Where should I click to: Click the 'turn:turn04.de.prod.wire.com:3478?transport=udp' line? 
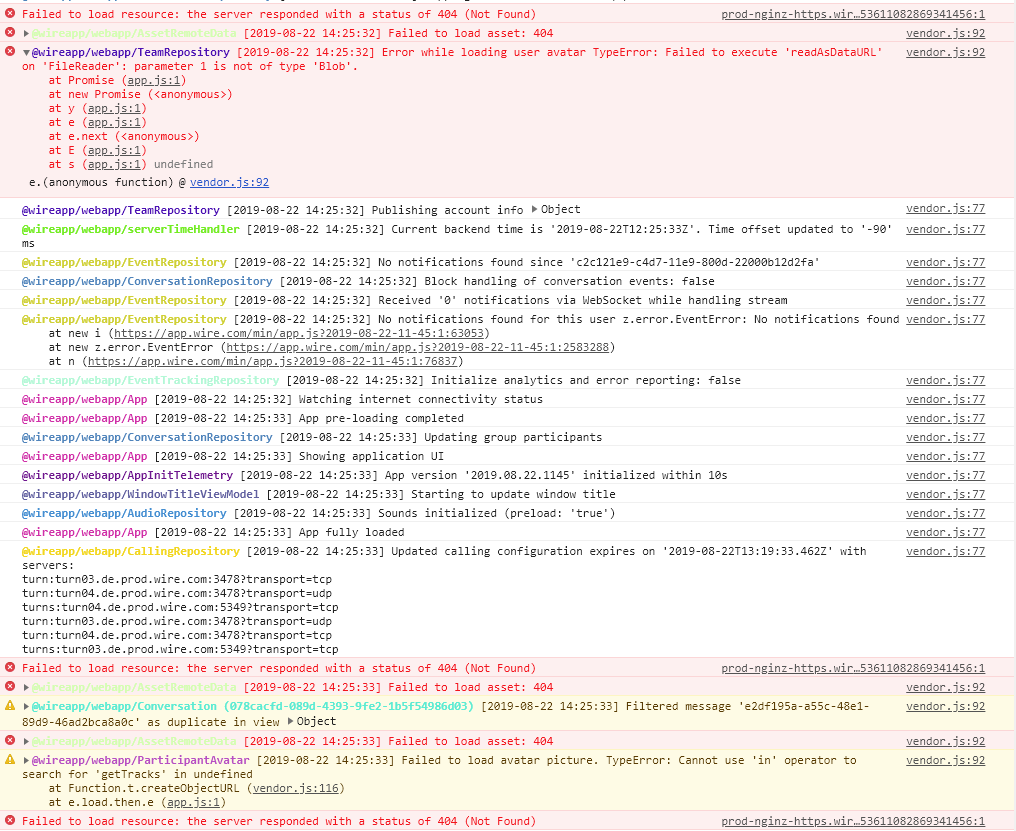pyautogui.click(x=177, y=593)
